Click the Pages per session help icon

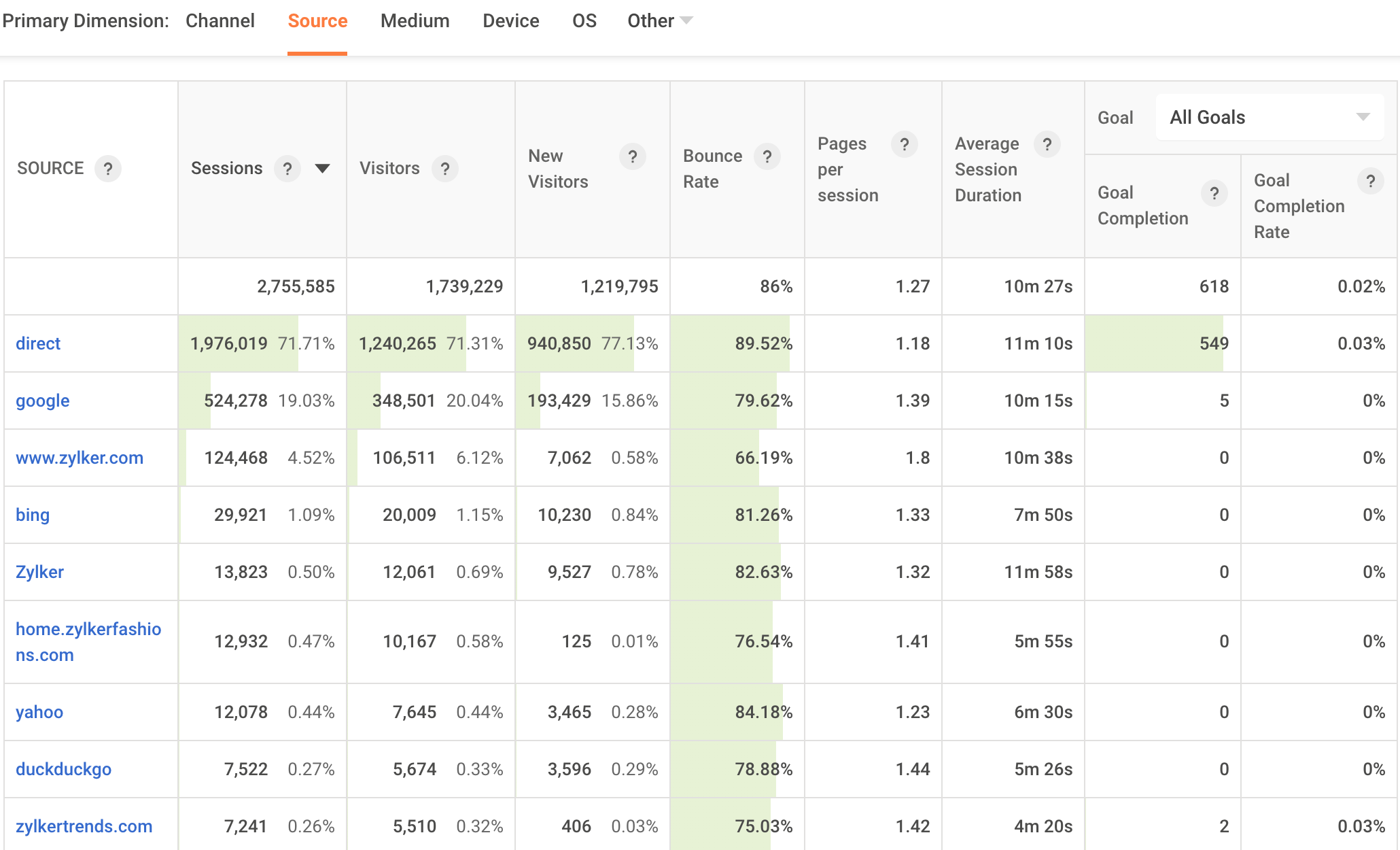click(x=904, y=144)
